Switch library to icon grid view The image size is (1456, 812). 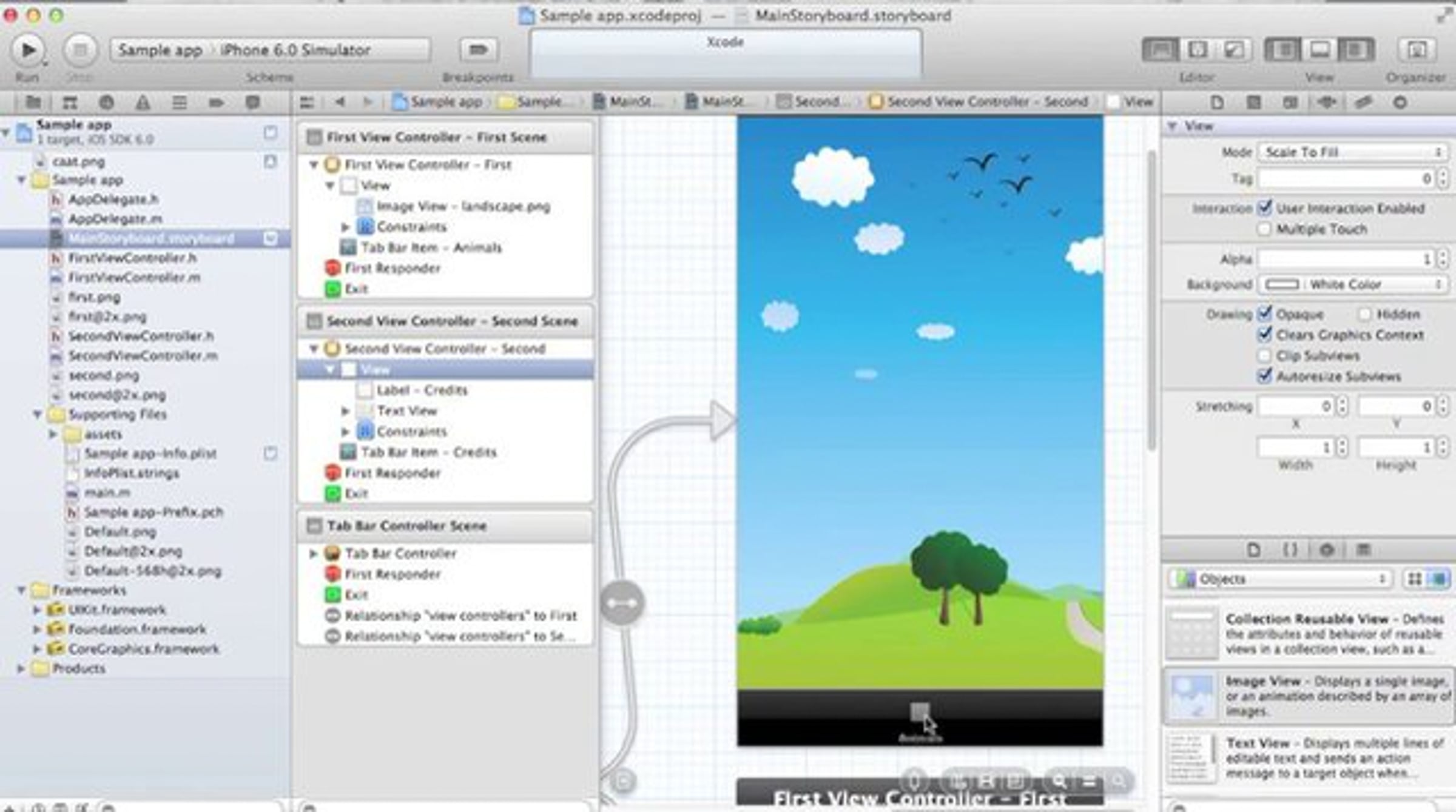pyautogui.click(x=1415, y=579)
